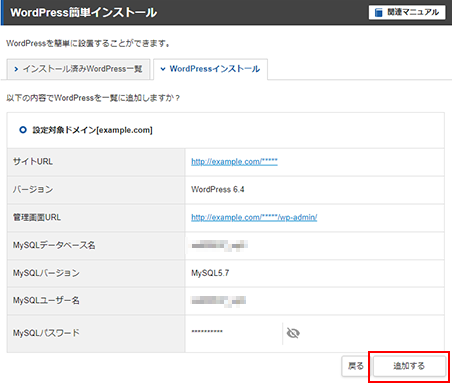The width and height of the screenshot is (452, 388).
Task: Open the wp-admin management URL link
Action: click(254, 217)
